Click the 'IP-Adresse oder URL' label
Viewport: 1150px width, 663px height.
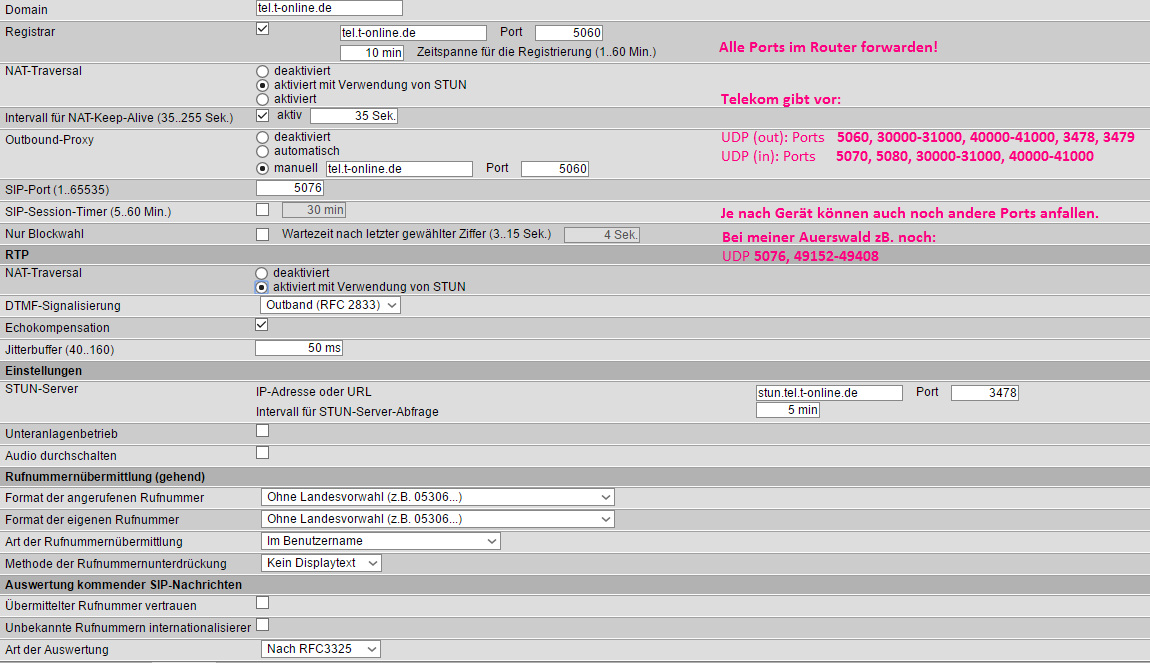point(313,392)
